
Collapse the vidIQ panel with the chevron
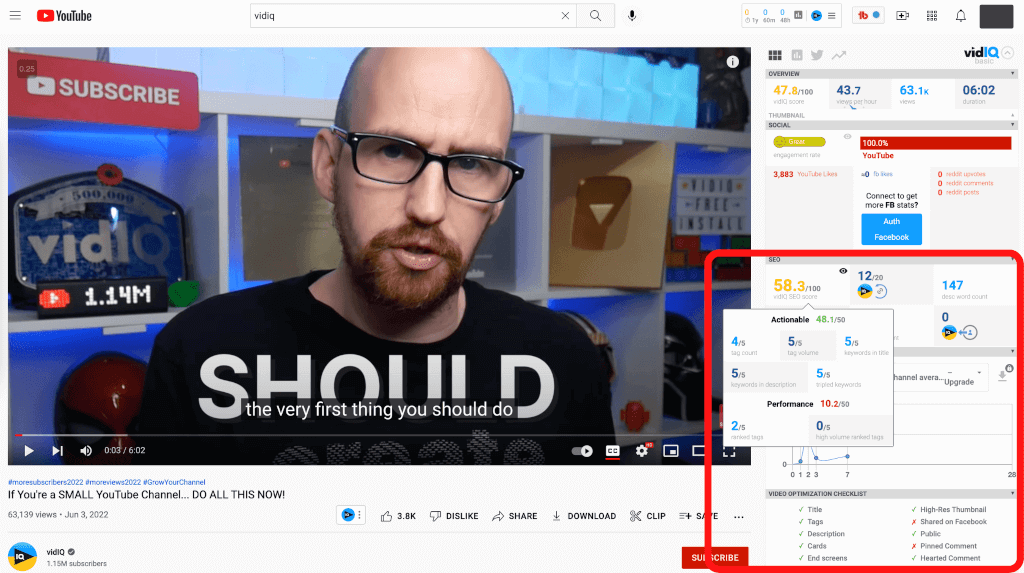[1008, 53]
